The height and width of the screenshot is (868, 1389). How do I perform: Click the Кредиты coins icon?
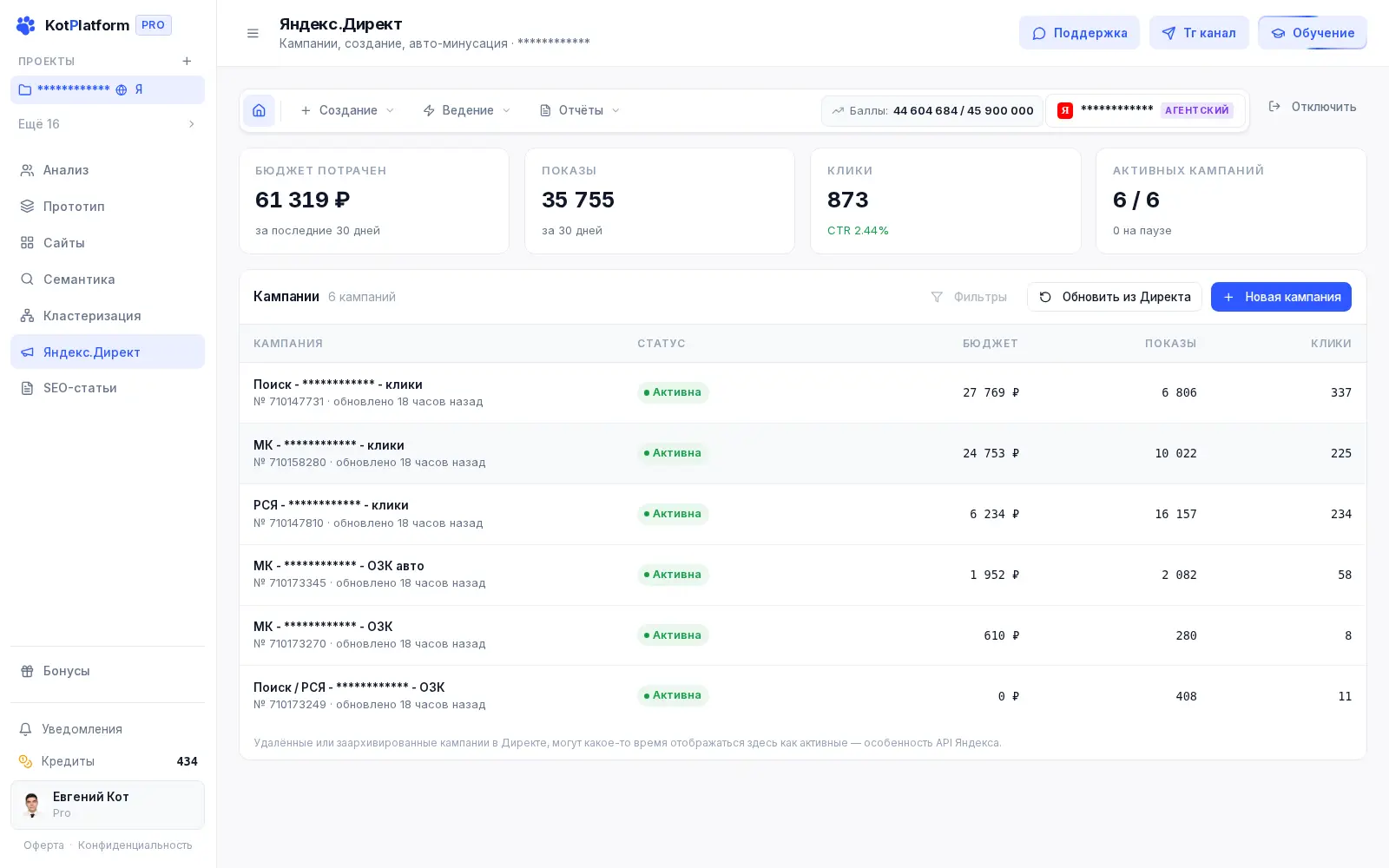click(26, 761)
